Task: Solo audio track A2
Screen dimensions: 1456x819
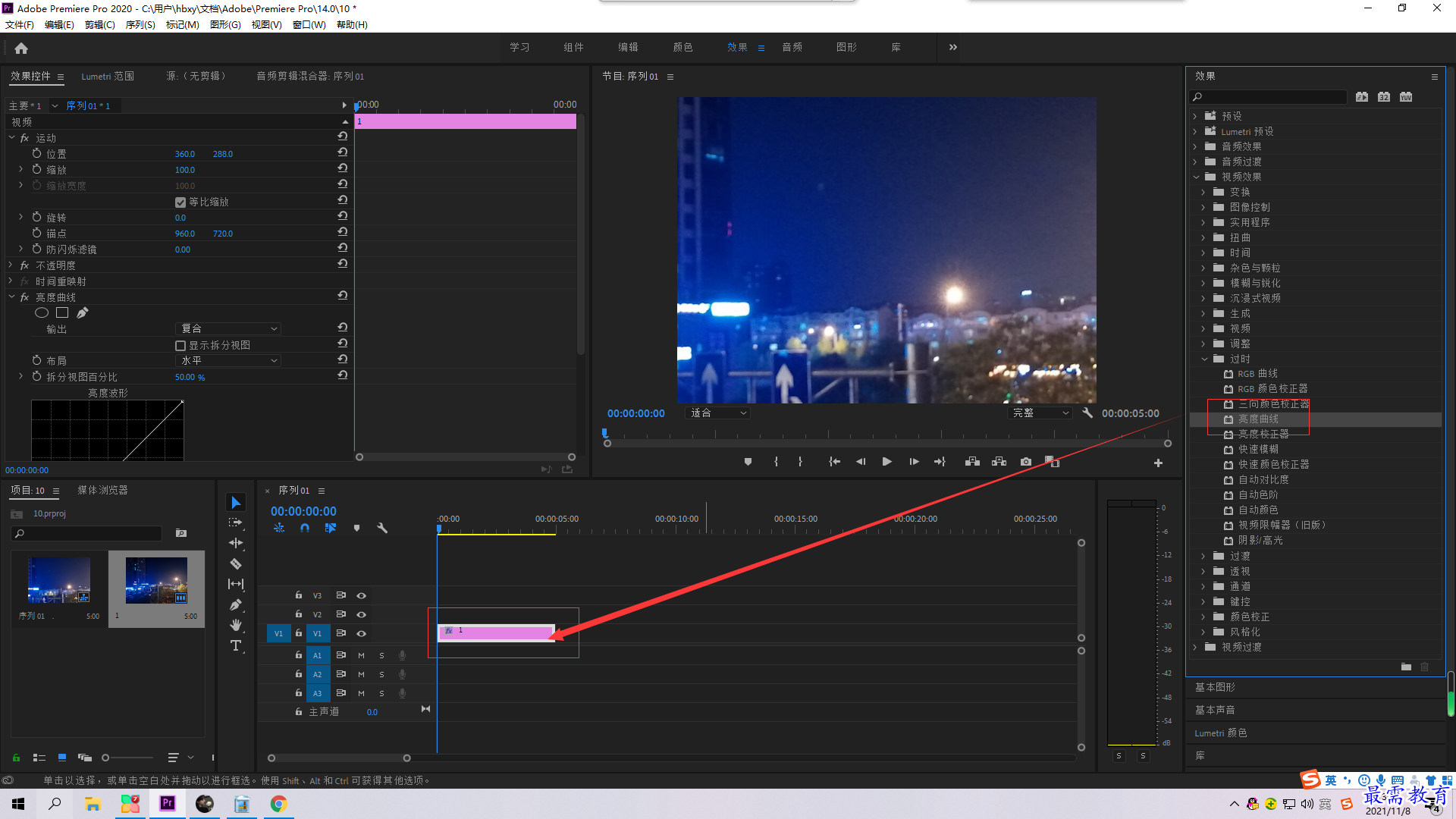Action: pyautogui.click(x=381, y=674)
